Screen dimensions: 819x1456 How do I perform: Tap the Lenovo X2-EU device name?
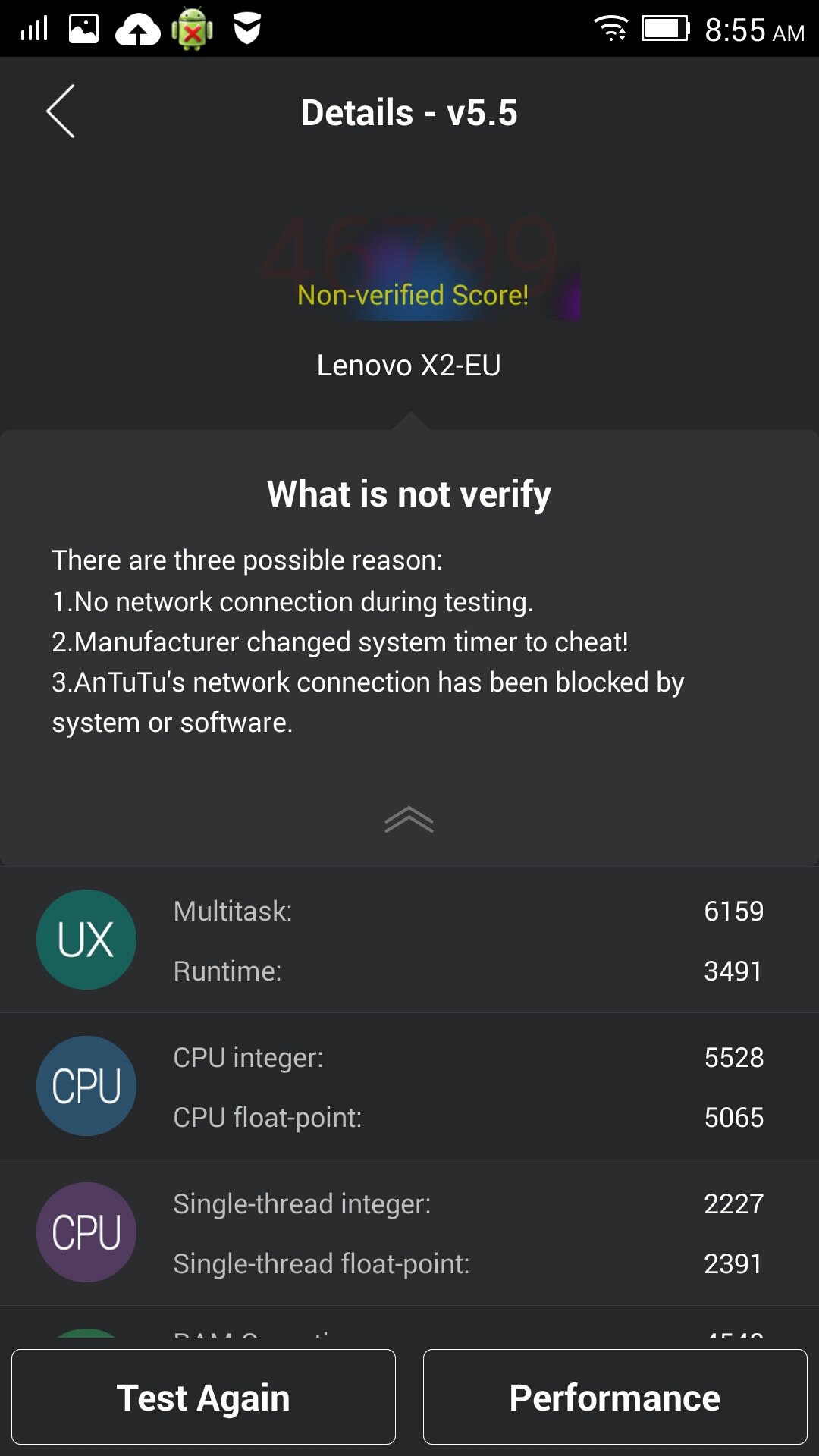click(x=409, y=366)
